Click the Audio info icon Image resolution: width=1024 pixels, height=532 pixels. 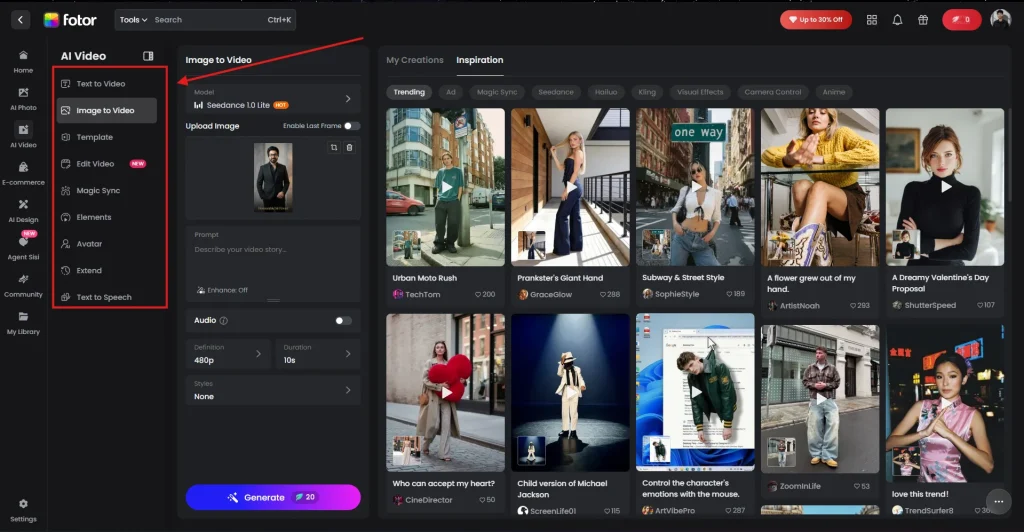coord(223,321)
